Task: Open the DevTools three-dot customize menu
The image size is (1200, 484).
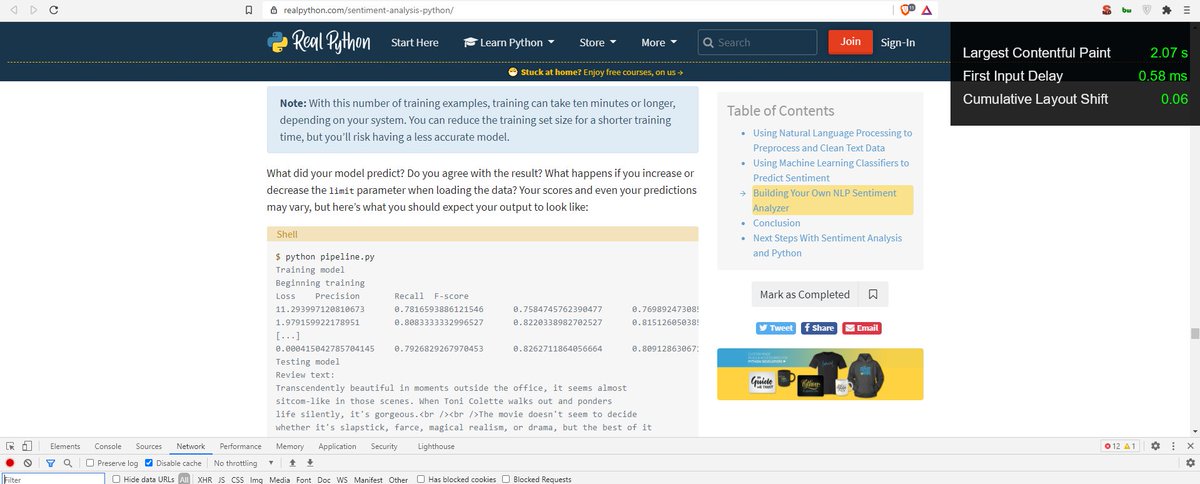Action: click(x=1172, y=446)
